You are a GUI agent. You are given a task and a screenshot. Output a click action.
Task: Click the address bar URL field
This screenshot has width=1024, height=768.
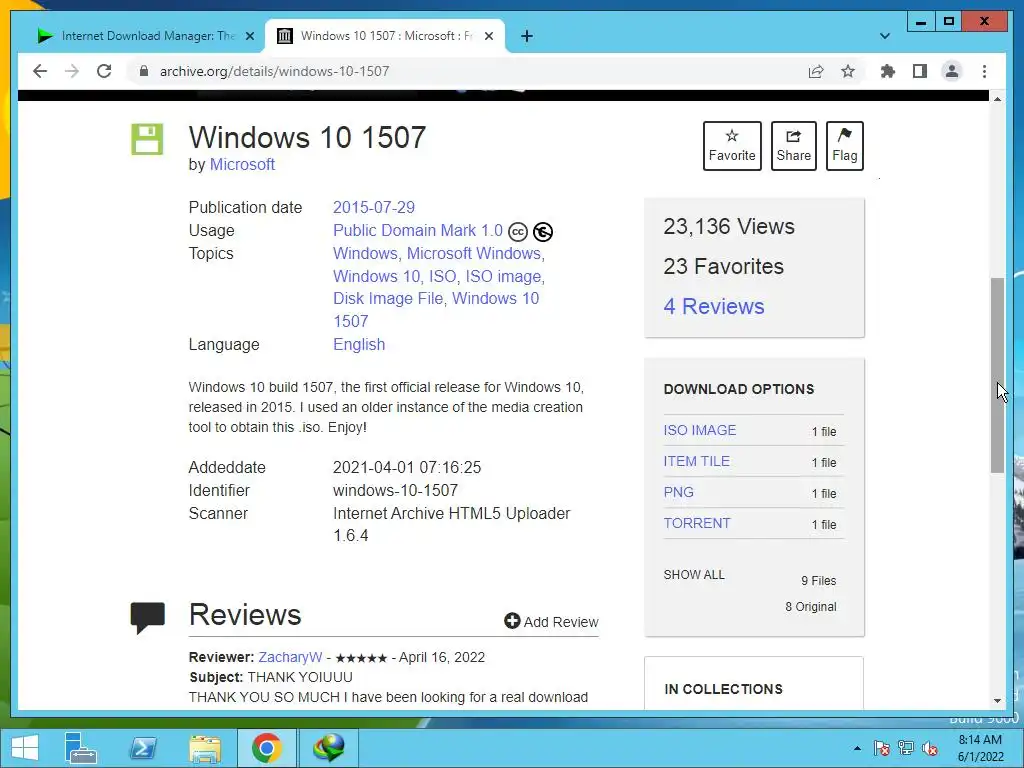point(470,71)
